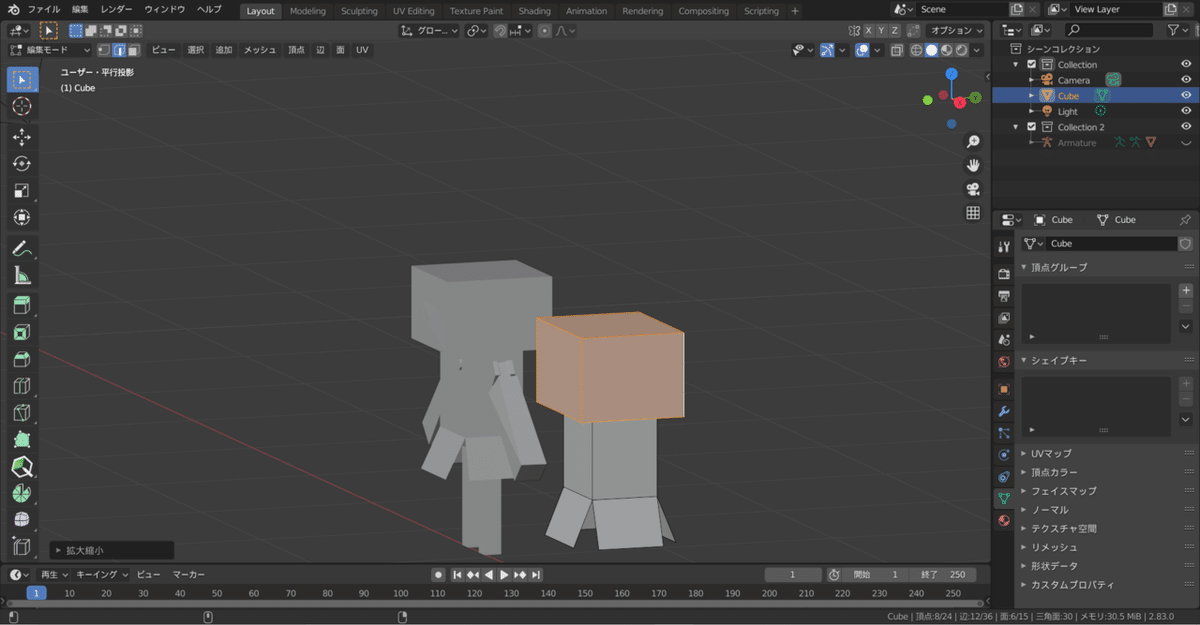Open the ファイル menu
Viewport: 1200px width, 625px height.
point(43,9)
